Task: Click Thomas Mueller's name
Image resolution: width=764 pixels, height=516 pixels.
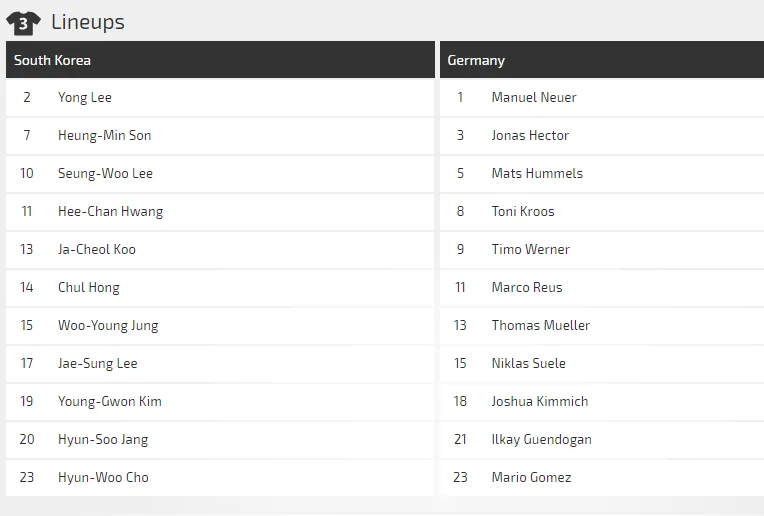Action: pyautogui.click(x=541, y=325)
